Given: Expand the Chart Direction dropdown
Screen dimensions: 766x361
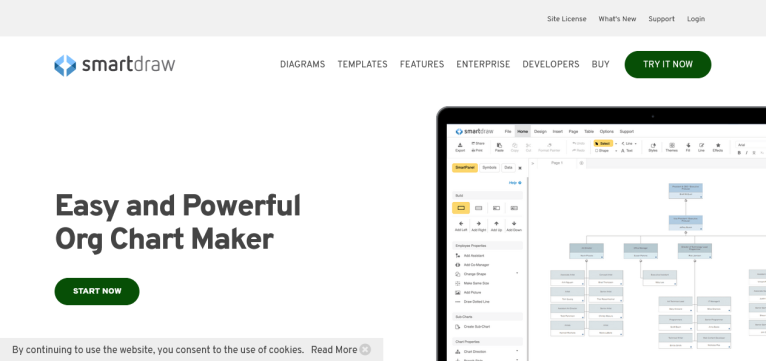Looking at the screenshot, I should click(x=517, y=351).
